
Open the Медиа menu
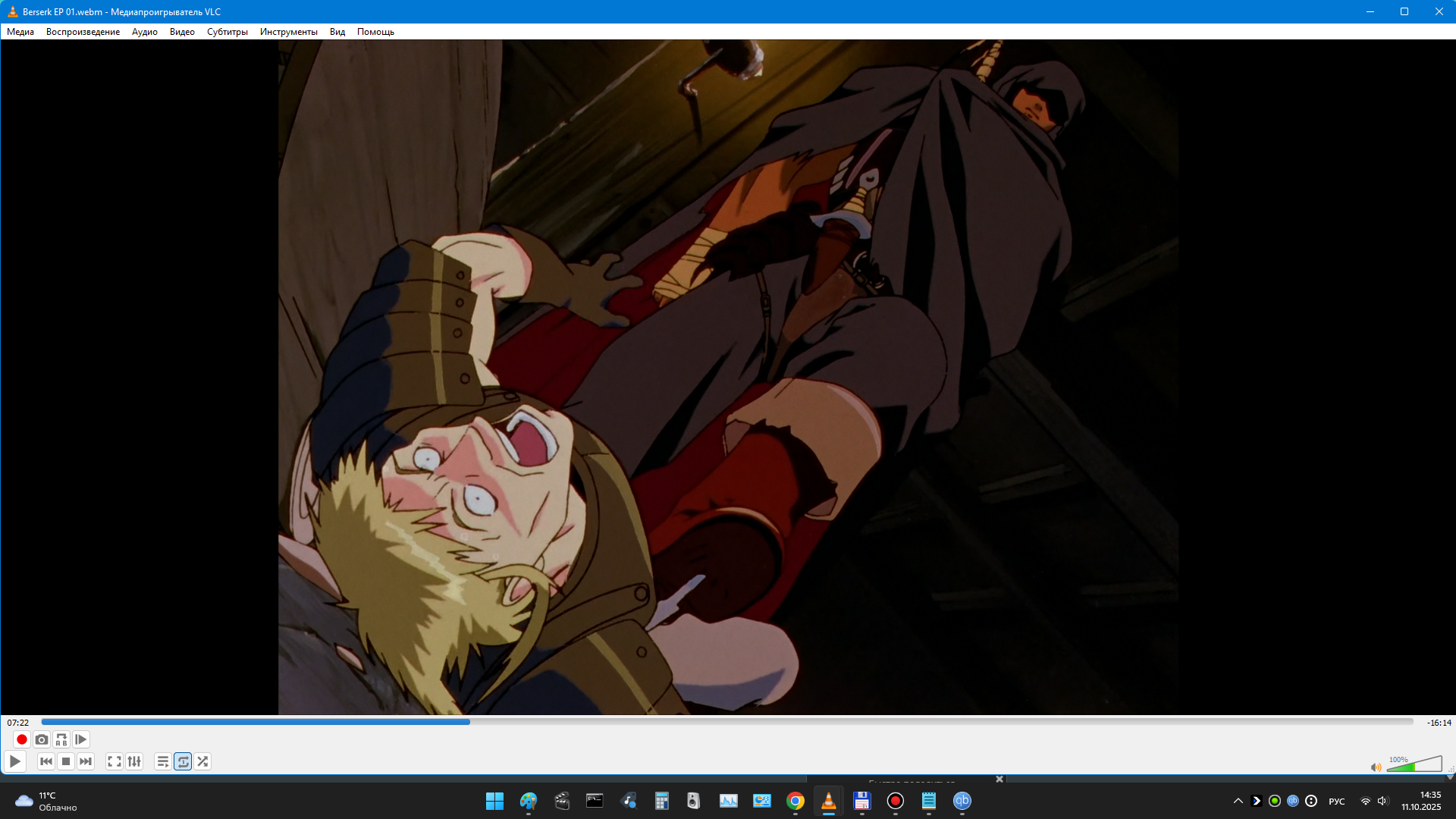20,32
